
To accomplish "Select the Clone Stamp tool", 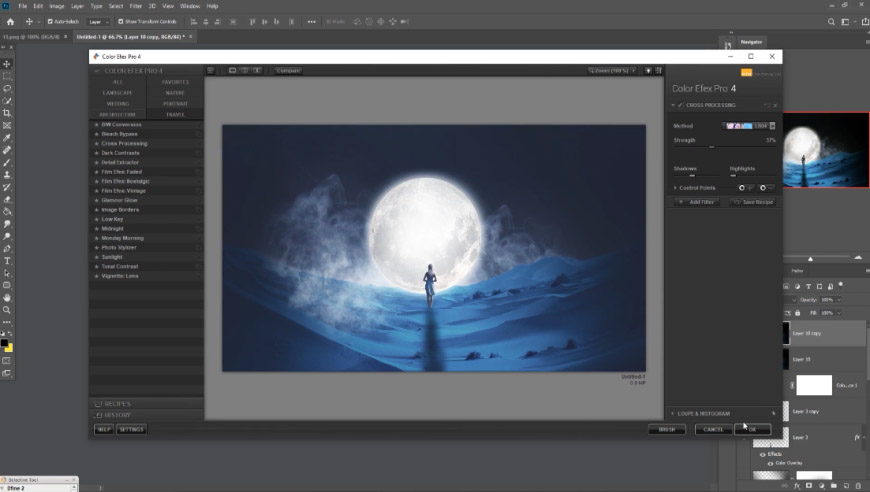I will point(7,175).
